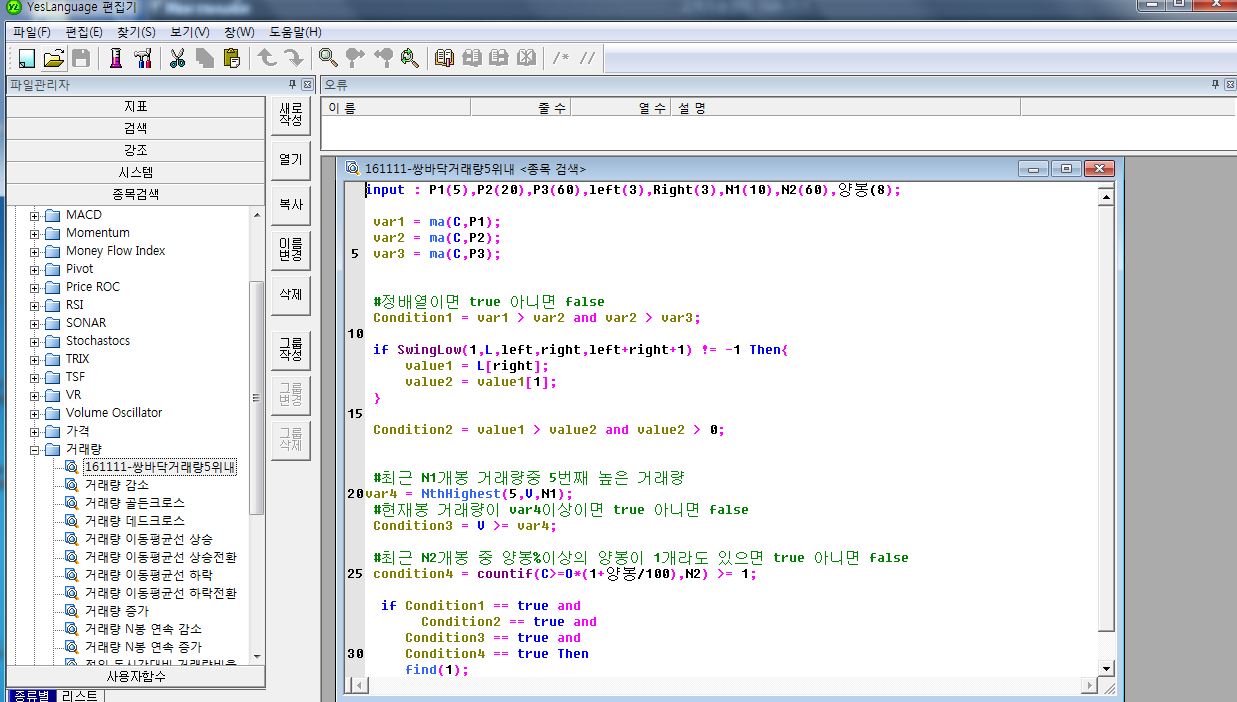Click the hammer build tools icon
The height and width of the screenshot is (702, 1237).
pos(143,58)
